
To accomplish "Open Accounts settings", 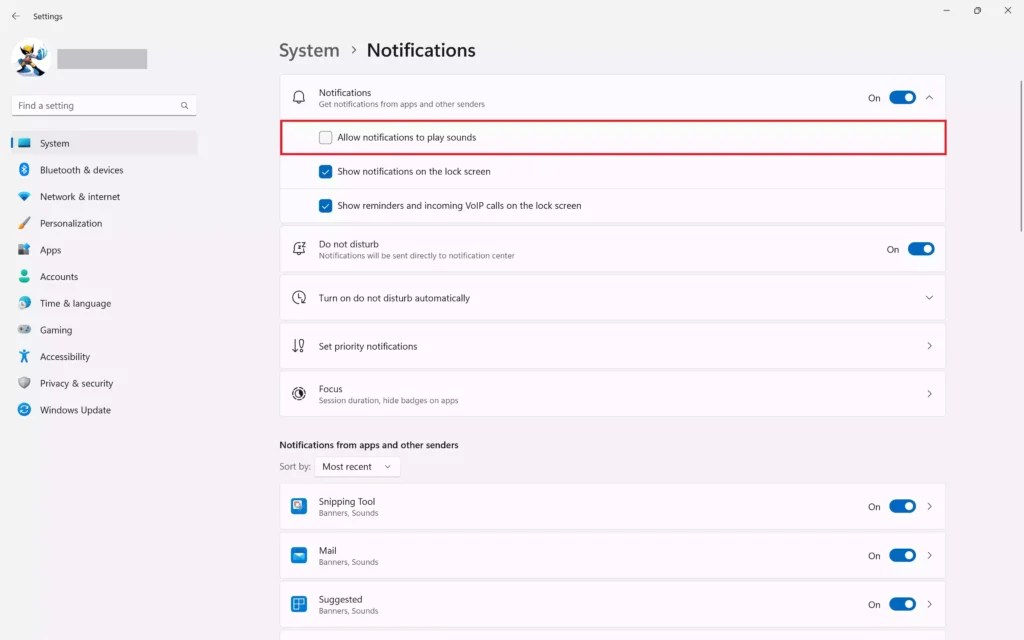I will click(x=62, y=276).
